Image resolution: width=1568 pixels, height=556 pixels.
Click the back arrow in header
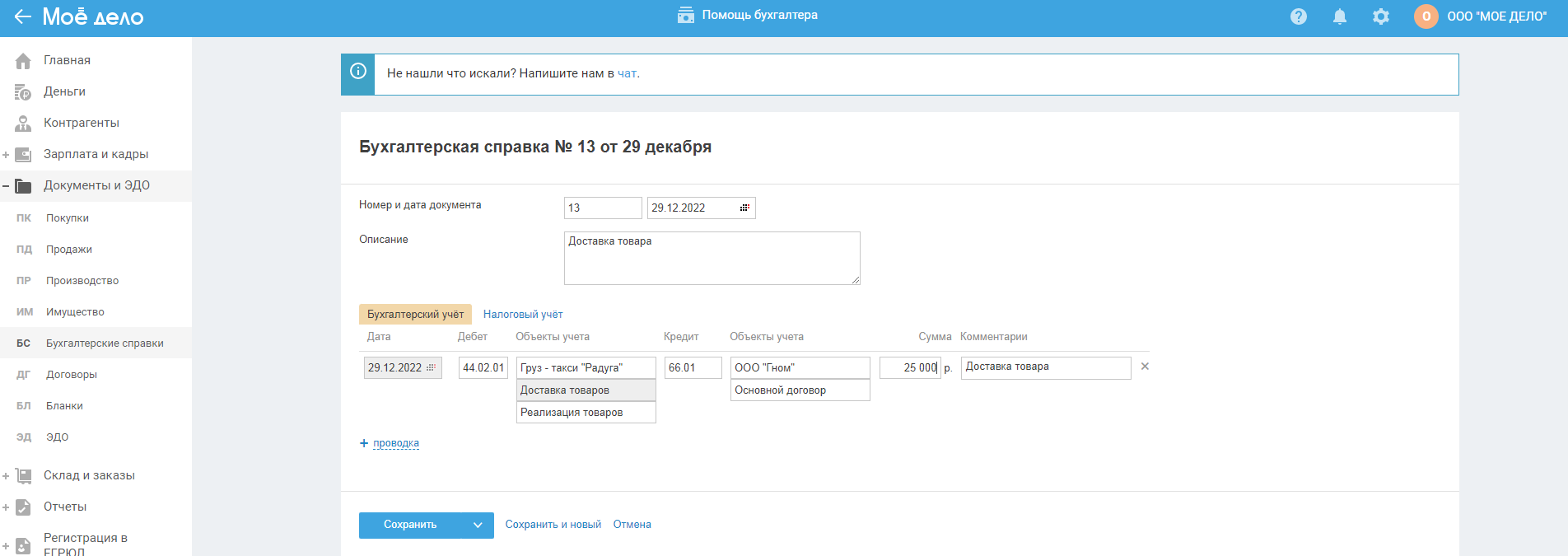pos(22,16)
